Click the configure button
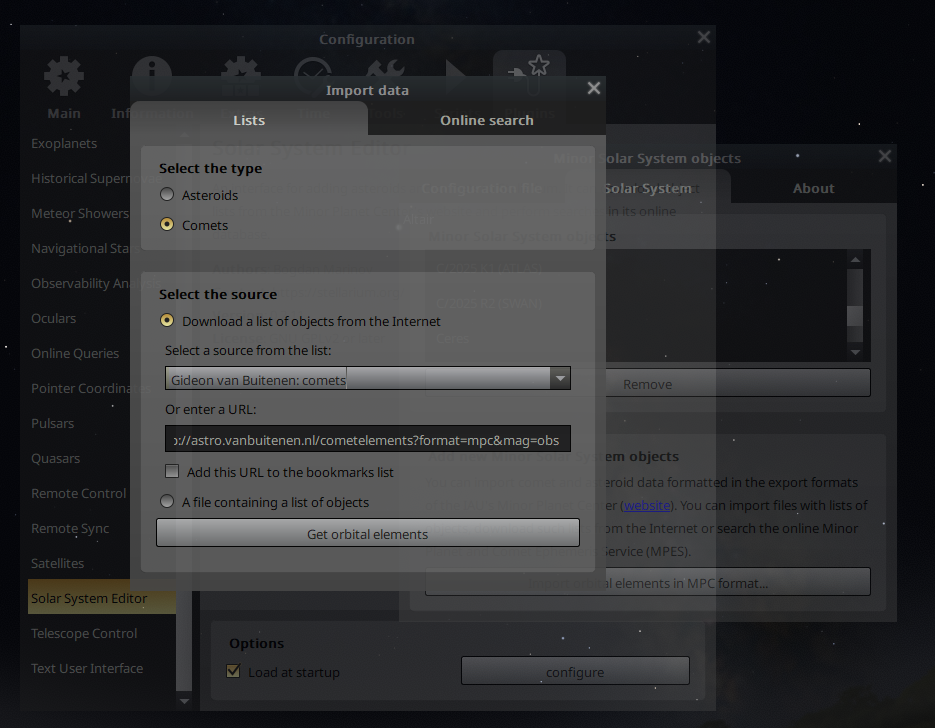Screen dimensions: 935x728 pyautogui.click(x=575, y=672)
